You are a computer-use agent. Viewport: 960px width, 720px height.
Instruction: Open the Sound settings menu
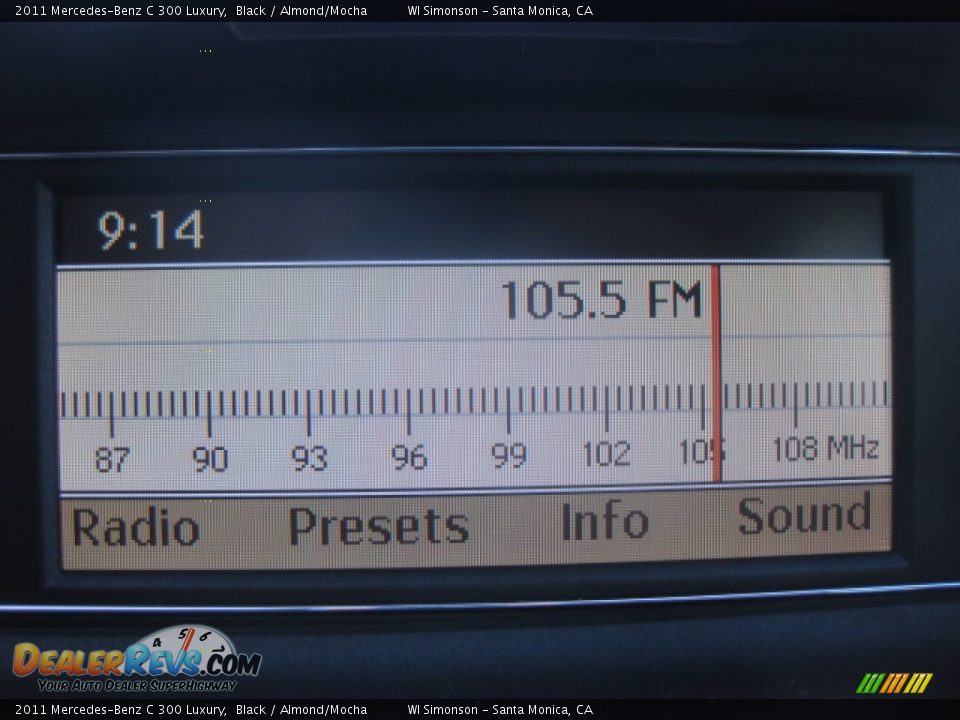tap(804, 516)
